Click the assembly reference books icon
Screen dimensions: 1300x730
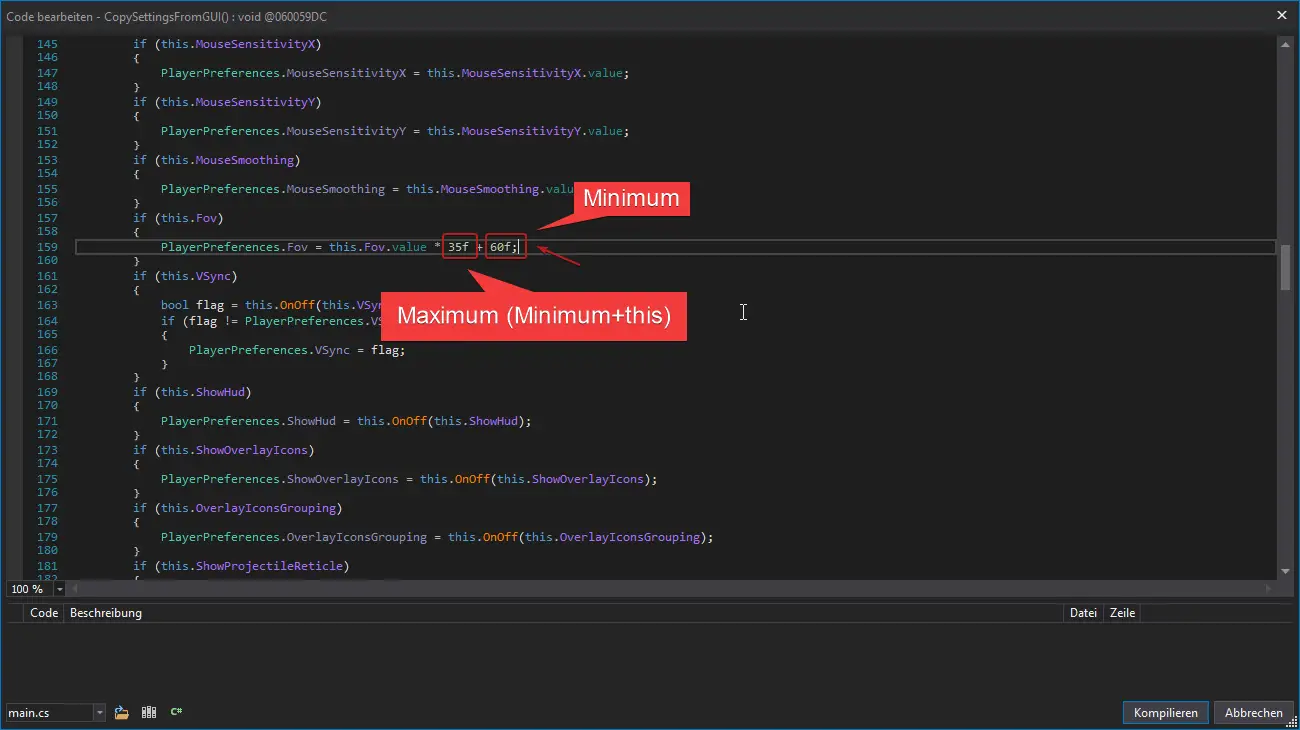(x=149, y=713)
